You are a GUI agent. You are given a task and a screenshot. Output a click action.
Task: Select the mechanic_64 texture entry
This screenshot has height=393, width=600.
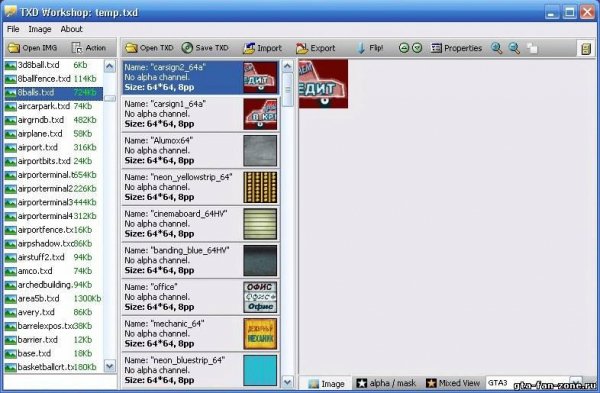pyautogui.click(x=201, y=334)
